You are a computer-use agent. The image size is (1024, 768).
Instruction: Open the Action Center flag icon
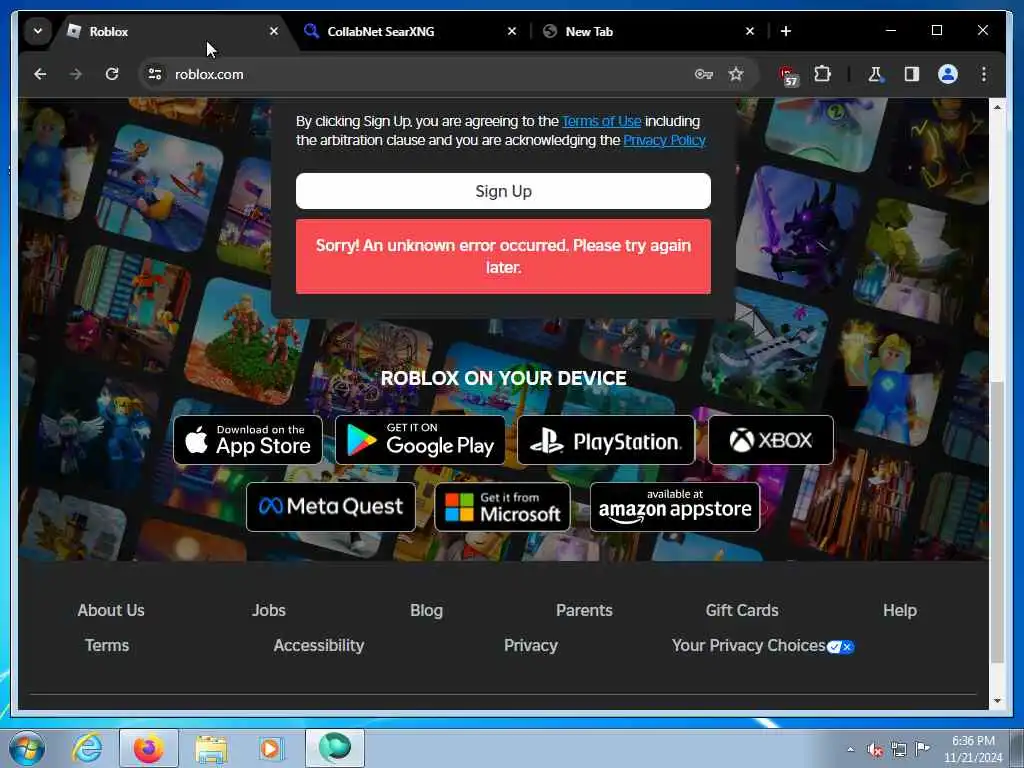922,749
